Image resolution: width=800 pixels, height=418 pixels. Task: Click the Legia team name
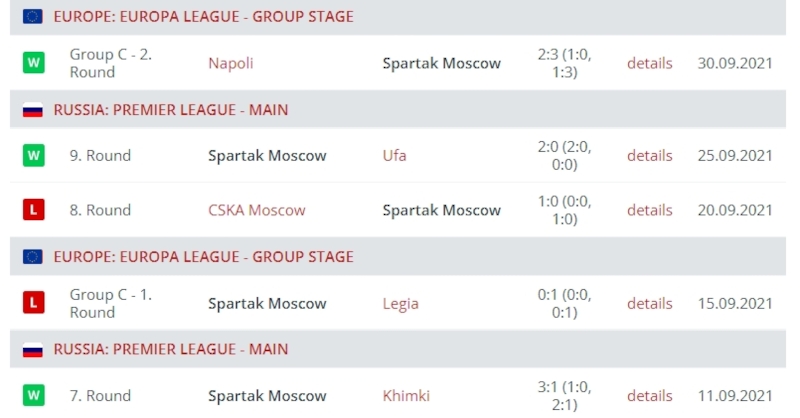click(400, 303)
